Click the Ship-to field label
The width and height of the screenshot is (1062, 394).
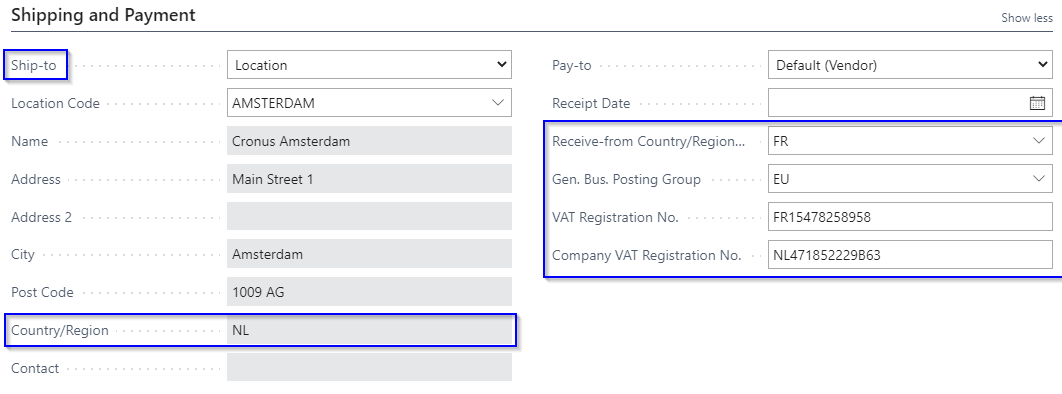pos(34,65)
